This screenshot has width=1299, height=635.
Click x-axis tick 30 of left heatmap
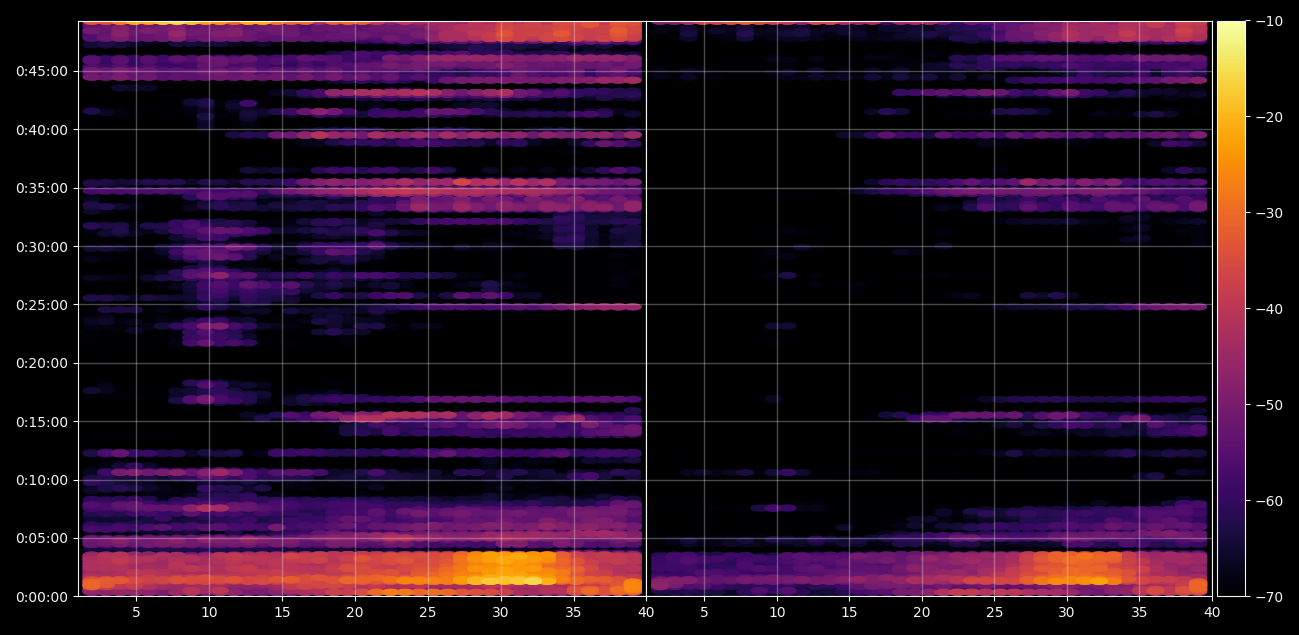(x=500, y=611)
